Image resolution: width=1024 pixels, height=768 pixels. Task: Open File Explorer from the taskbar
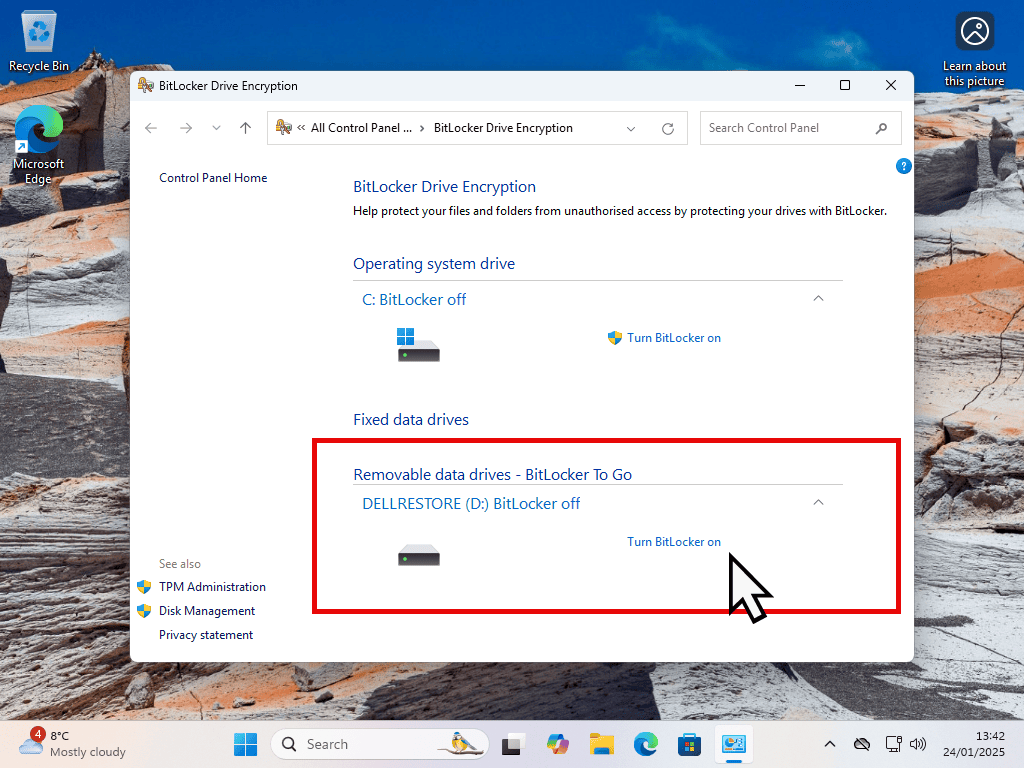(601, 744)
